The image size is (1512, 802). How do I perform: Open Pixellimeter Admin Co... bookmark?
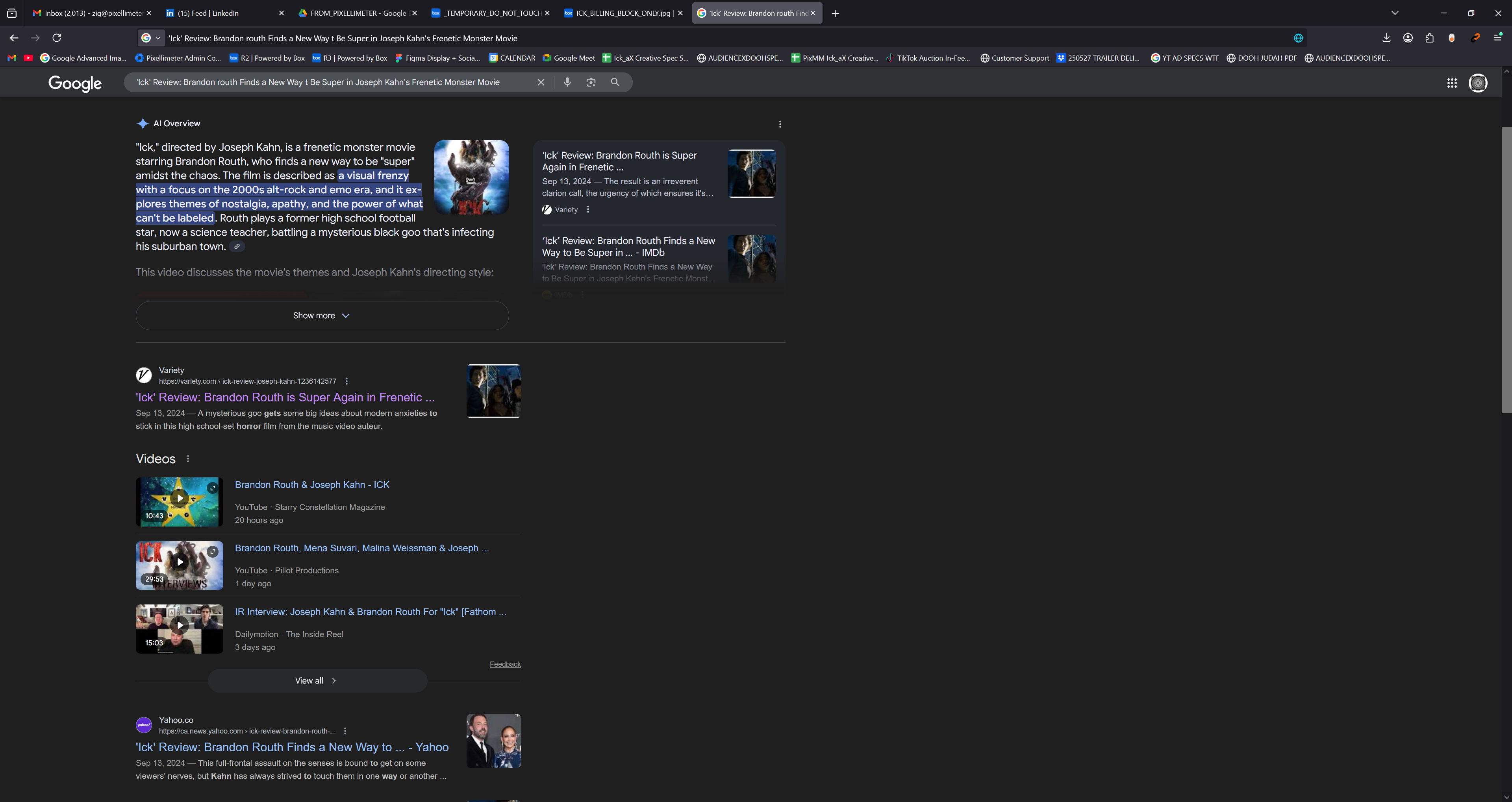point(178,58)
